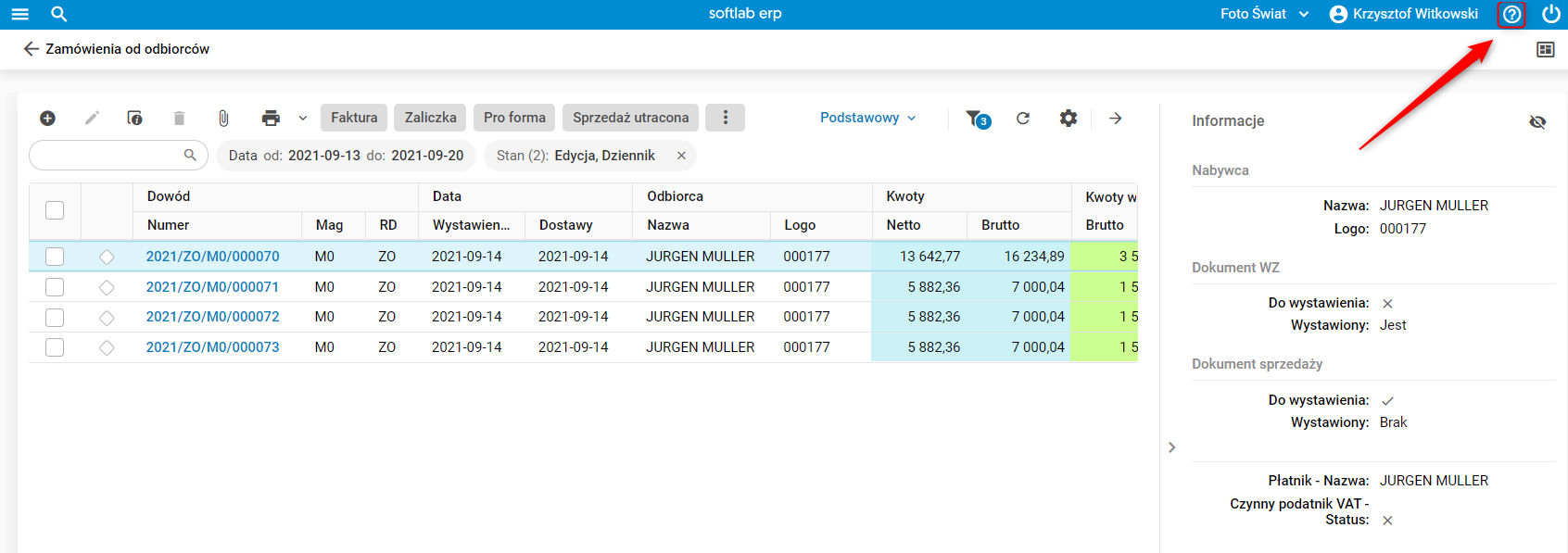
Task: Click the Data od-do date filter chip
Action: click(x=346, y=156)
